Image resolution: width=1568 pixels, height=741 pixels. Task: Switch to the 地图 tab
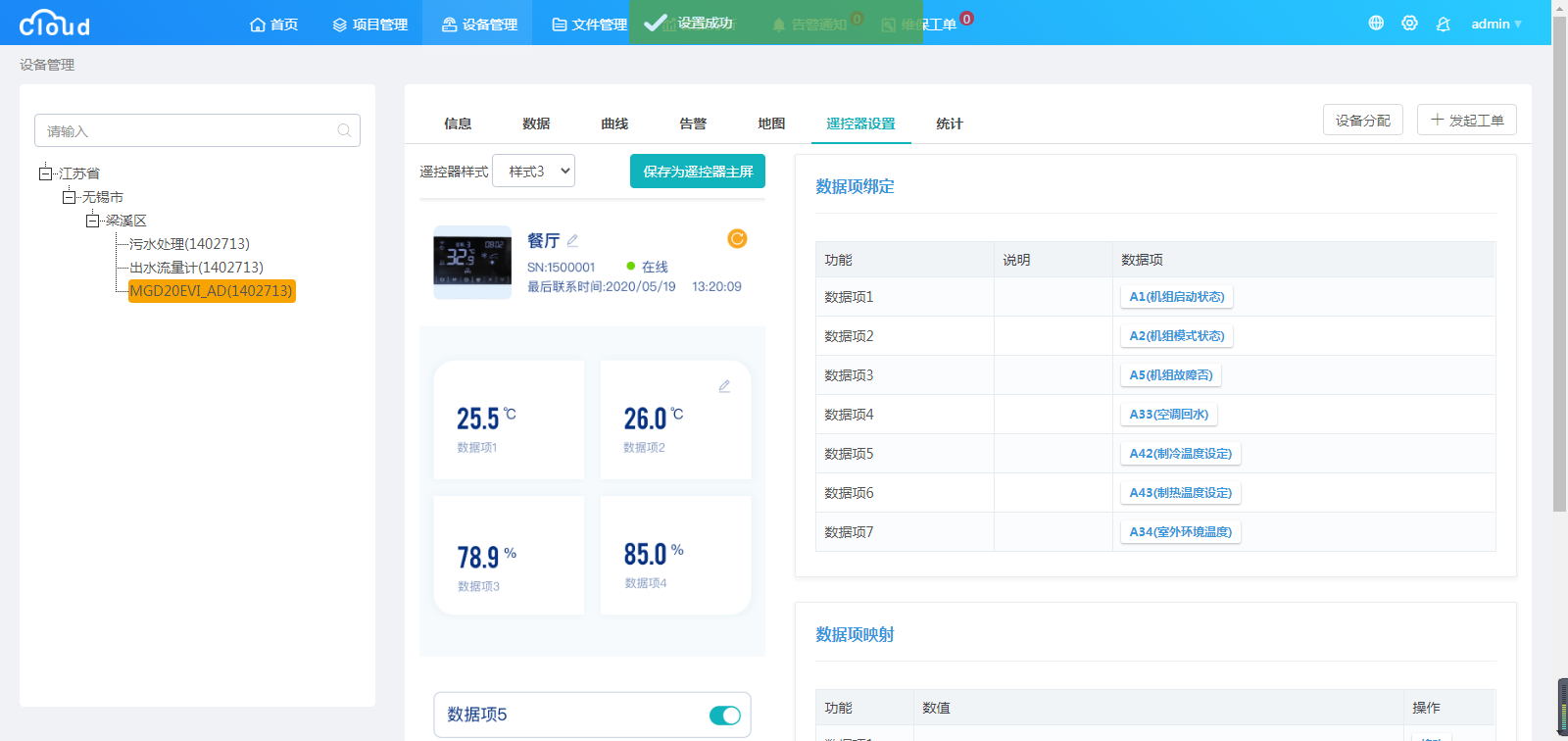point(771,123)
